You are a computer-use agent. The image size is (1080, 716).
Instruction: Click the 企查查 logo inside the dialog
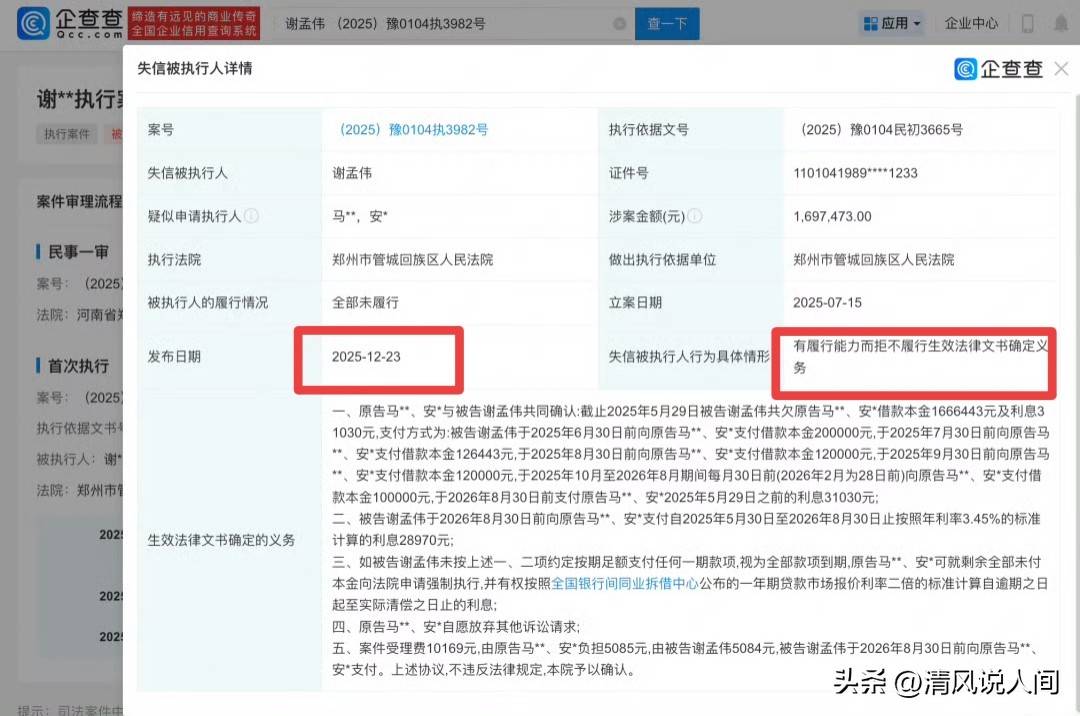tap(998, 68)
